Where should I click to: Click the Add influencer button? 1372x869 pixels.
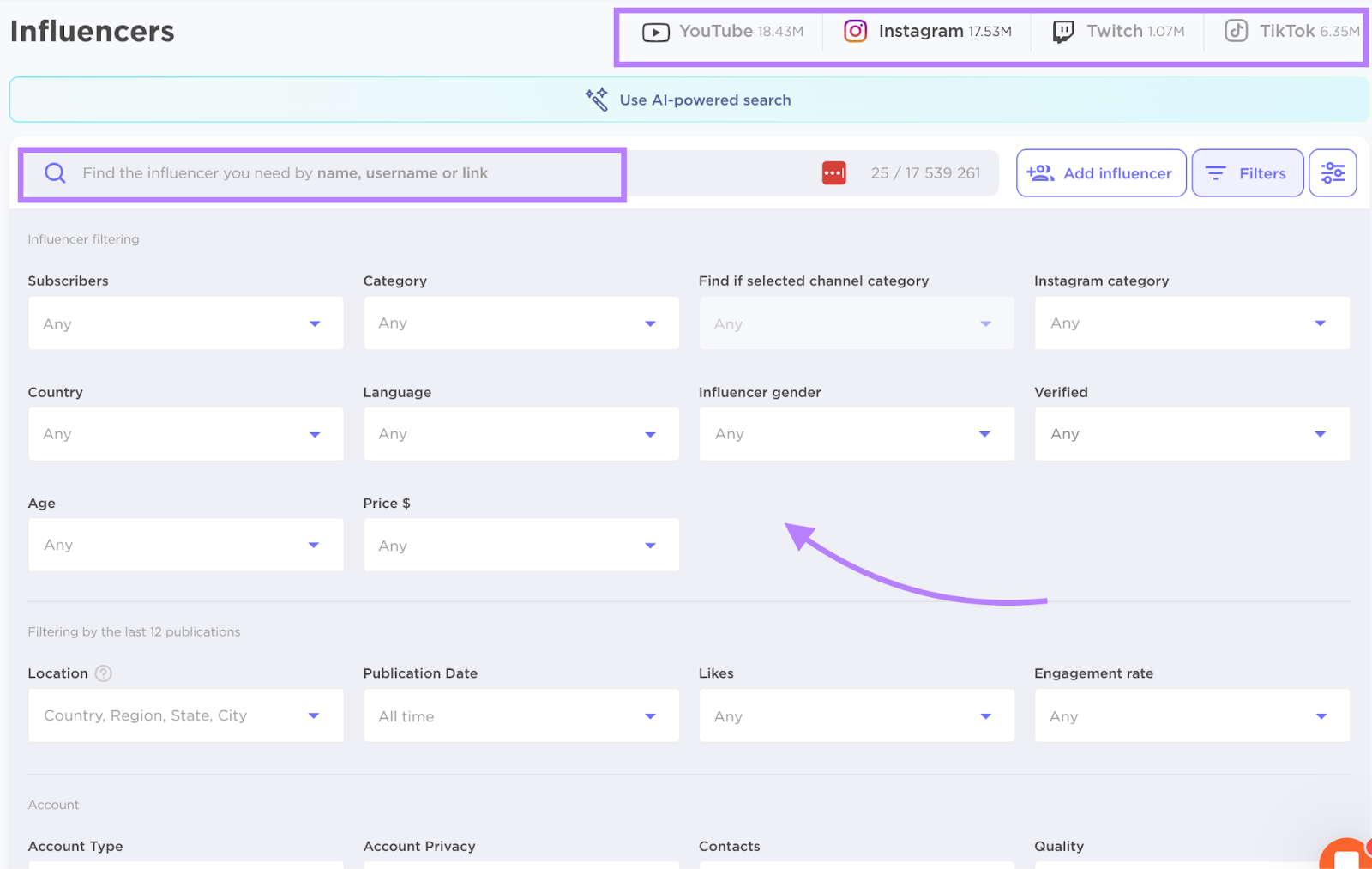(x=1101, y=172)
